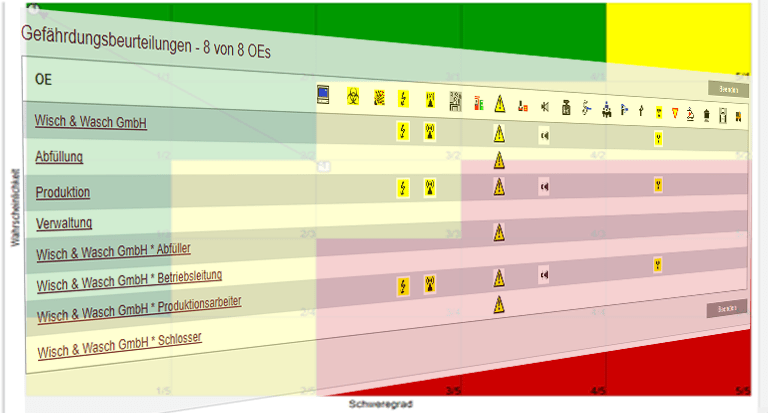
Task: Open Wisch & Wasch GmbH * Schlosser
Action: coord(119,345)
